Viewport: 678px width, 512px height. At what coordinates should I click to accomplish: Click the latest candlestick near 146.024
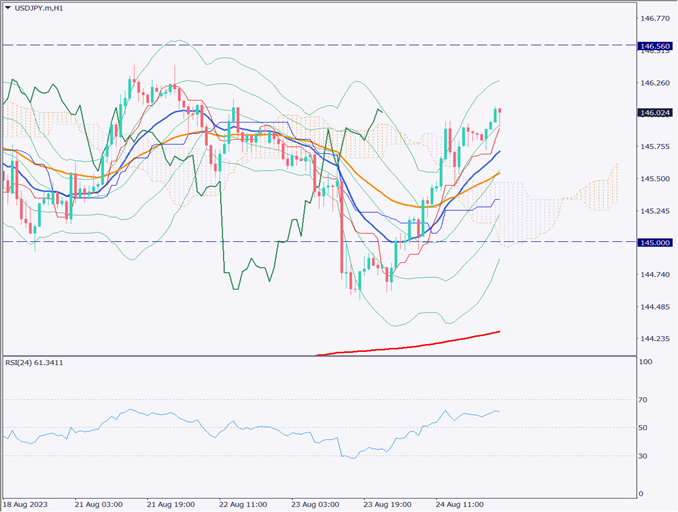tap(498, 113)
